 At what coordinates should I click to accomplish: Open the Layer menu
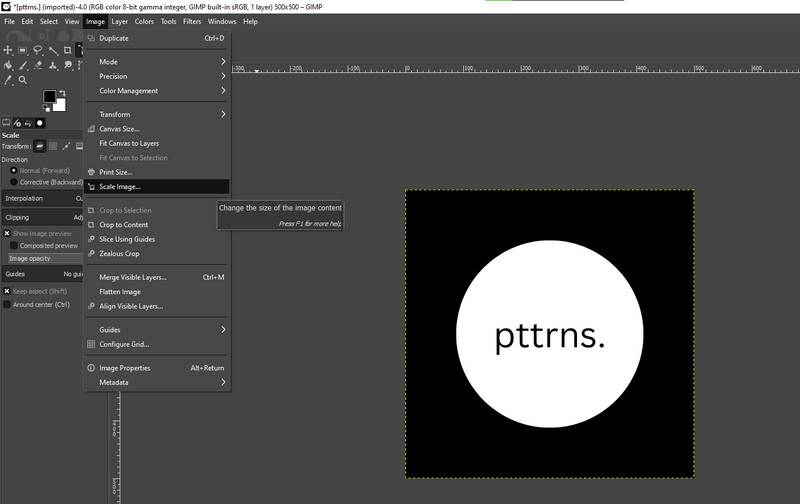tap(120, 21)
